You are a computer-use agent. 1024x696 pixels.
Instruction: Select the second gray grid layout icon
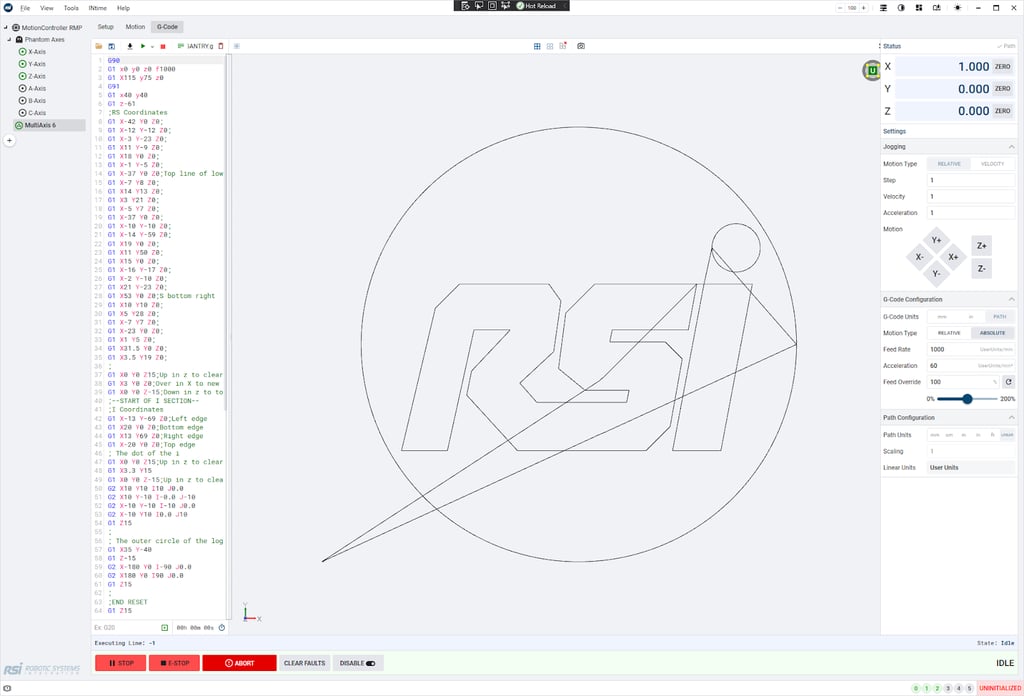(550, 46)
